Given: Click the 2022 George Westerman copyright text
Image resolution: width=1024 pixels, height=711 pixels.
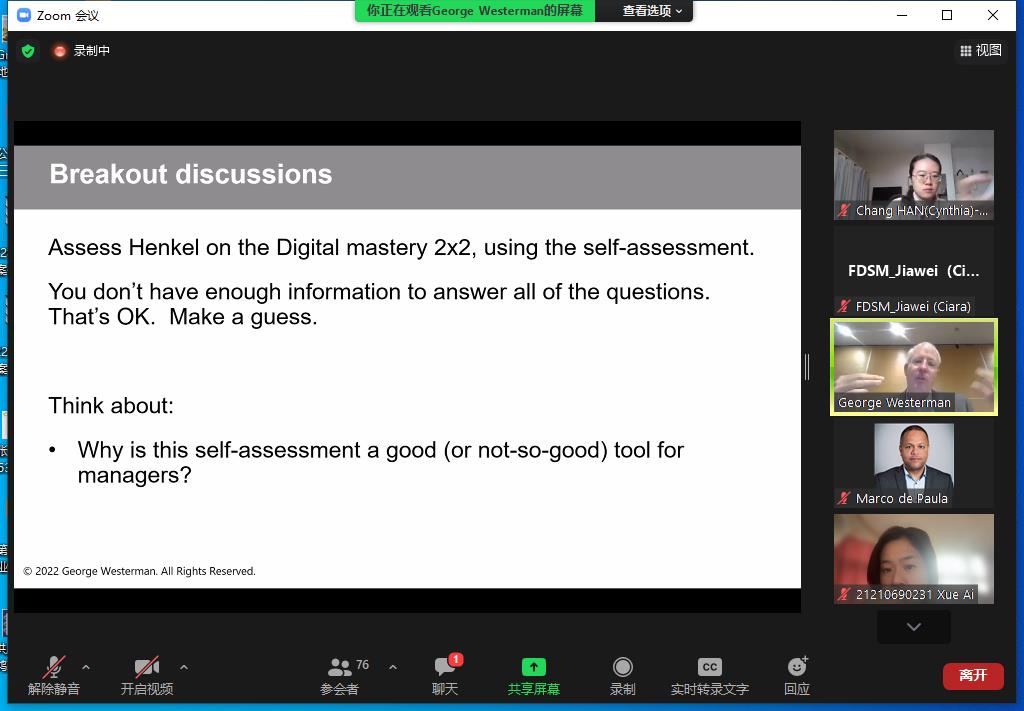Looking at the screenshot, I should 139,571.
